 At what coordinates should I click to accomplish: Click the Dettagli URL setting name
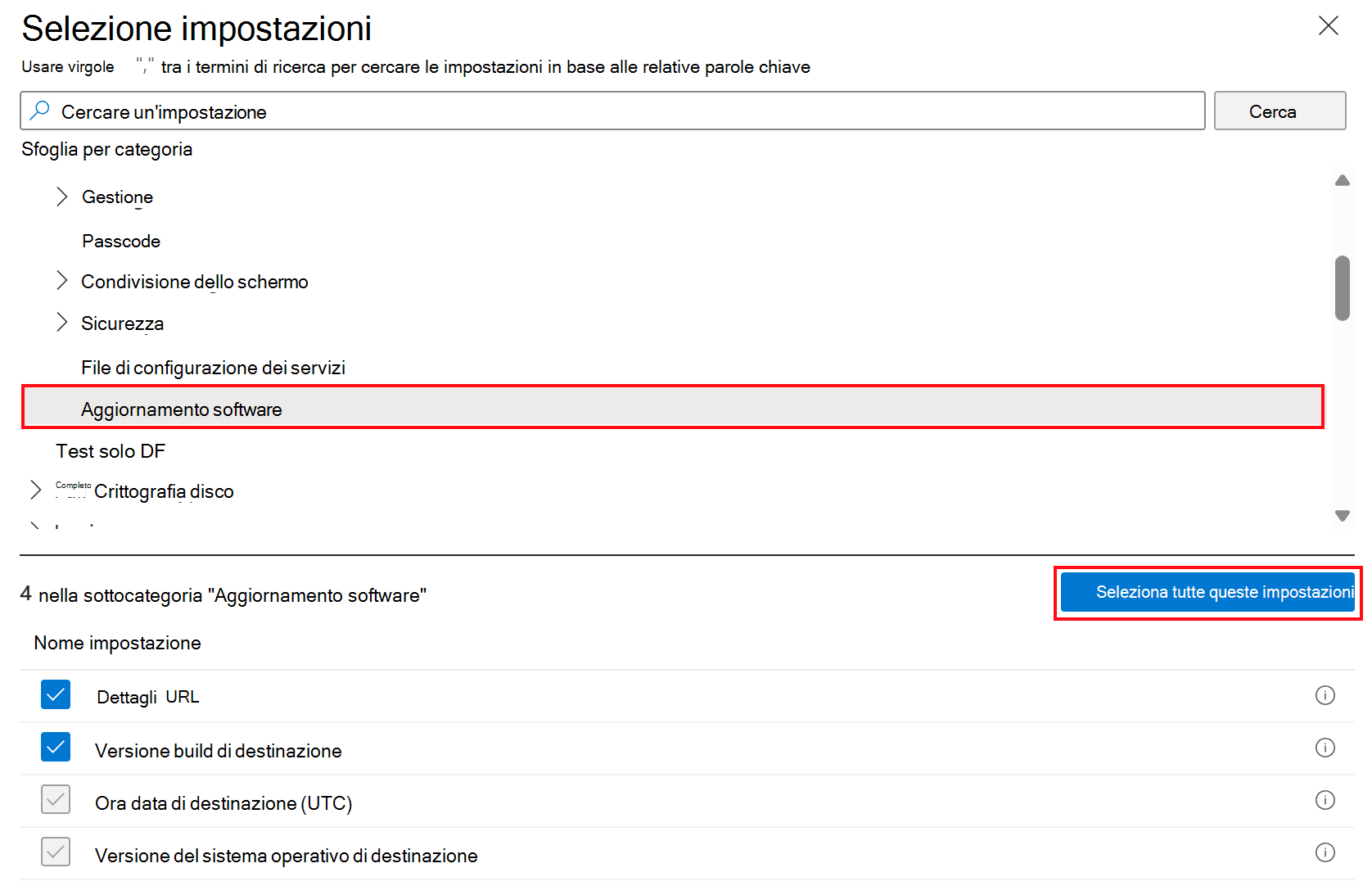[x=148, y=697]
